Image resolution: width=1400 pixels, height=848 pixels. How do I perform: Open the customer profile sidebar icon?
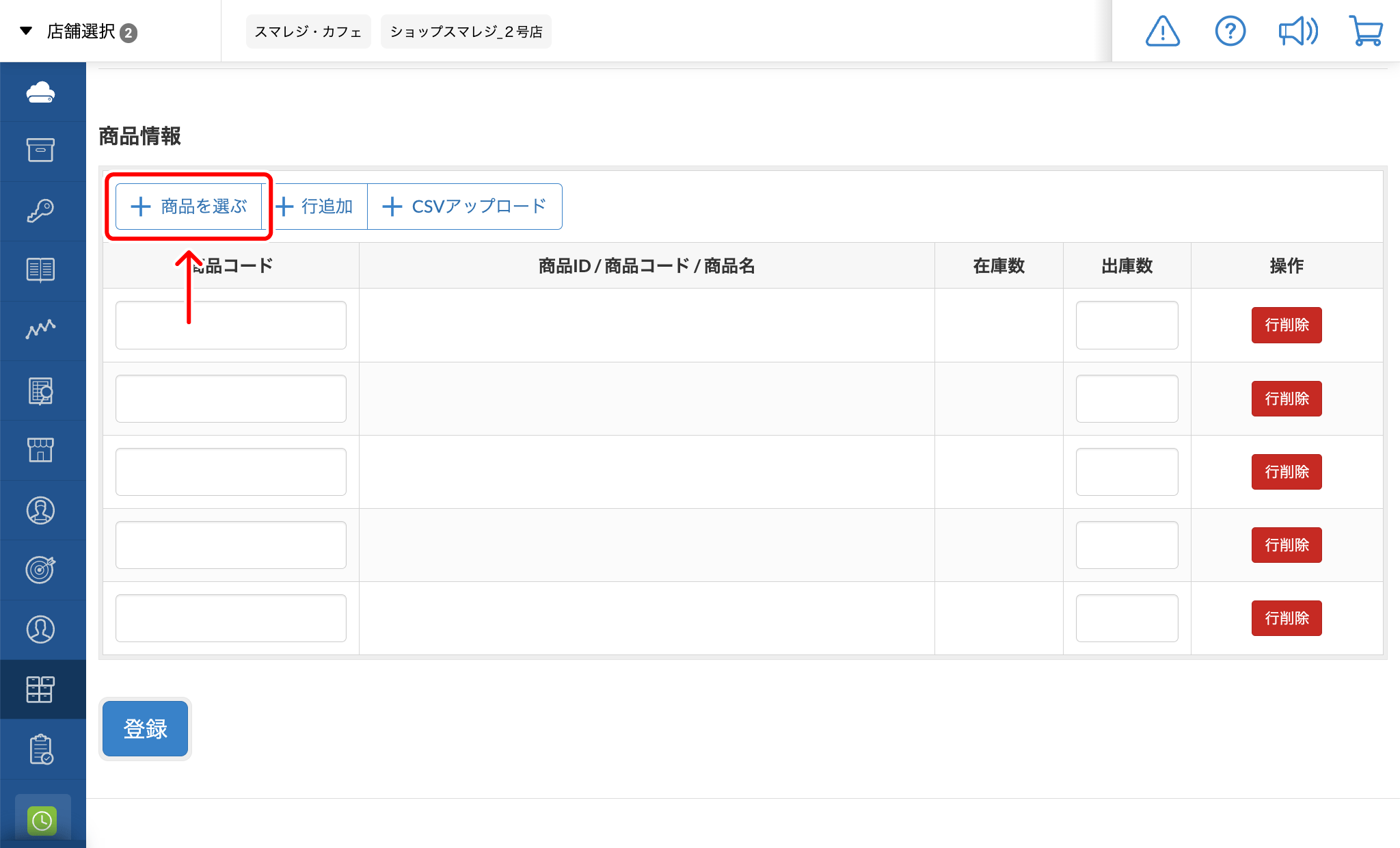tap(41, 629)
